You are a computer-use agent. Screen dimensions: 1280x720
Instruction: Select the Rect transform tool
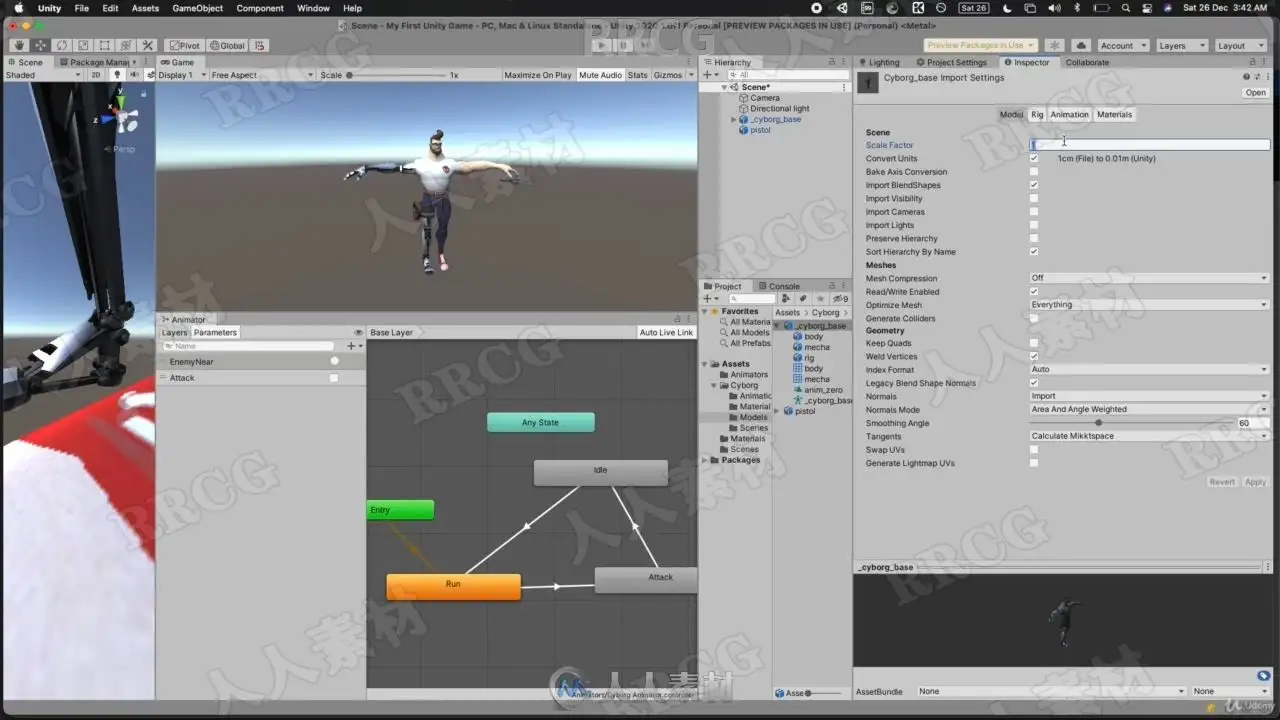pos(105,45)
